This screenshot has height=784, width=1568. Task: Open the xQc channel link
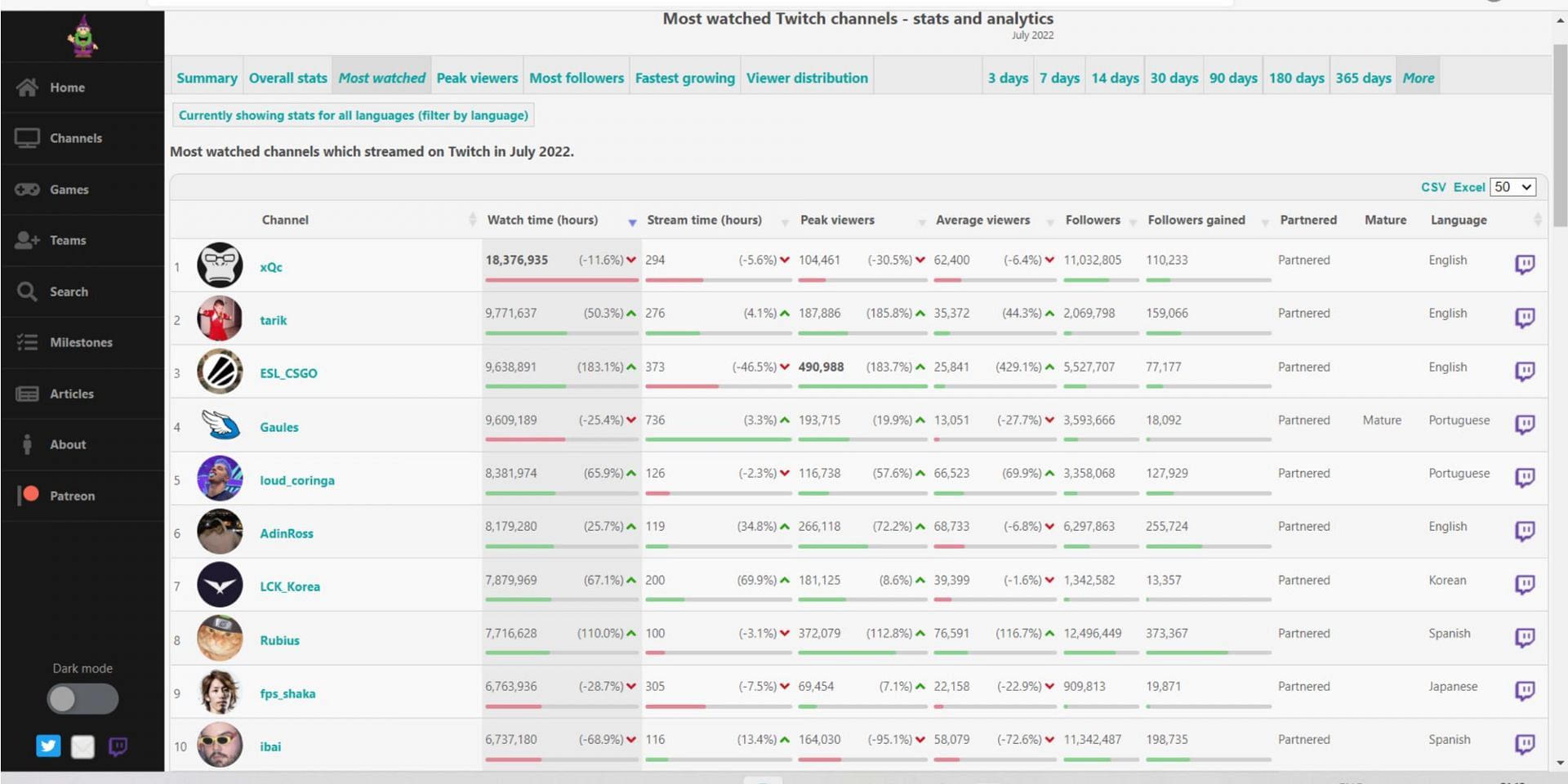[x=271, y=267]
